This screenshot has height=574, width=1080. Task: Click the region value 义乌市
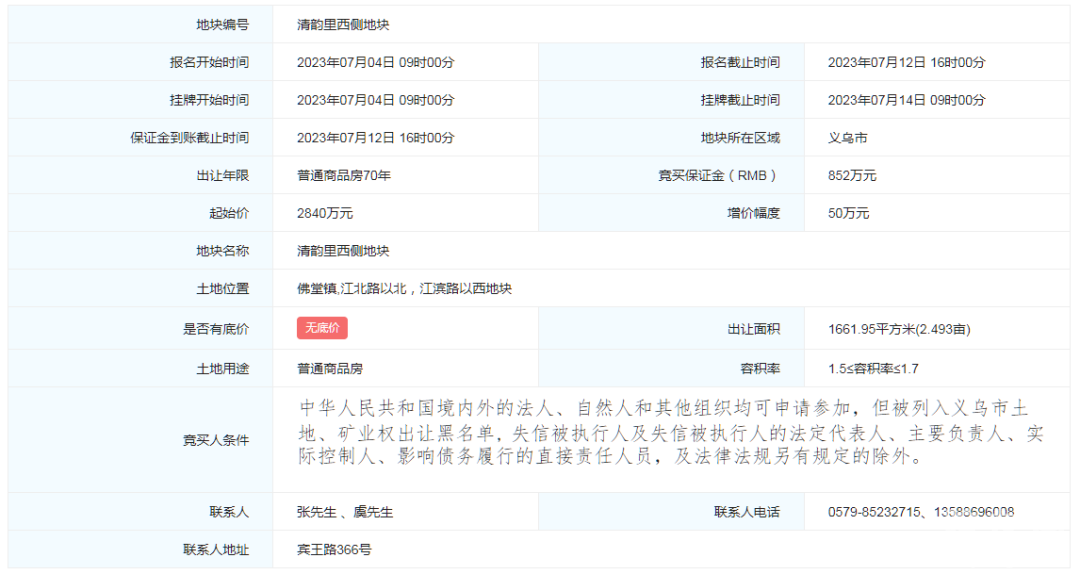pyautogui.click(x=848, y=138)
